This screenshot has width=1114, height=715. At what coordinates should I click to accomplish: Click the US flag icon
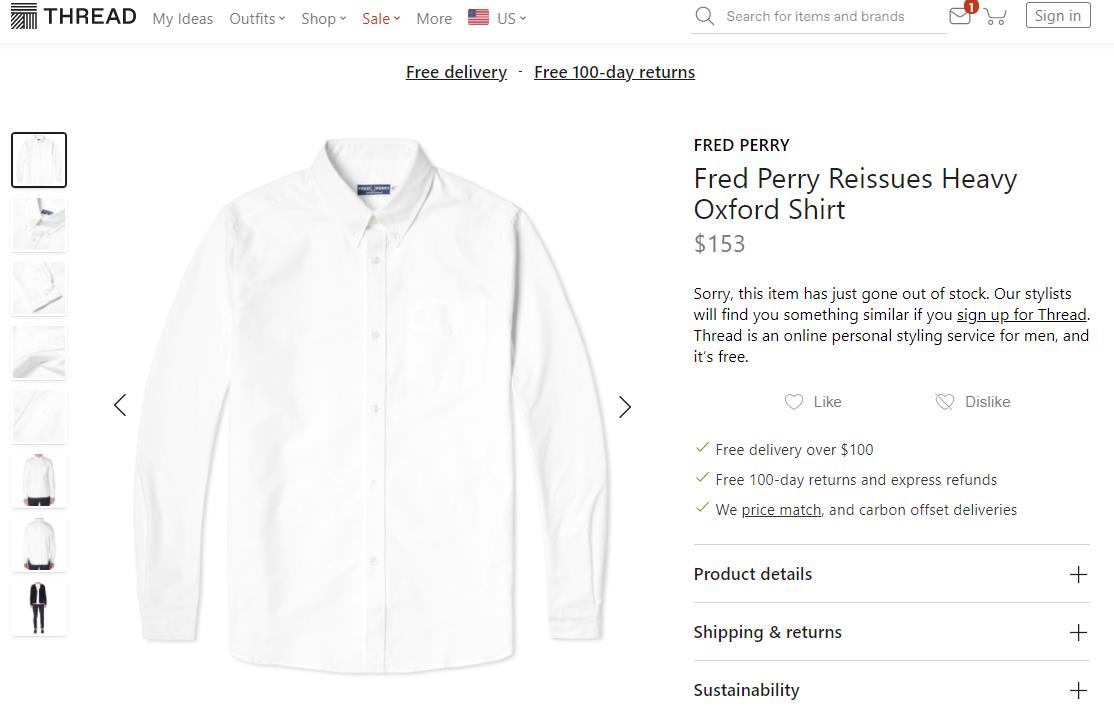(478, 17)
